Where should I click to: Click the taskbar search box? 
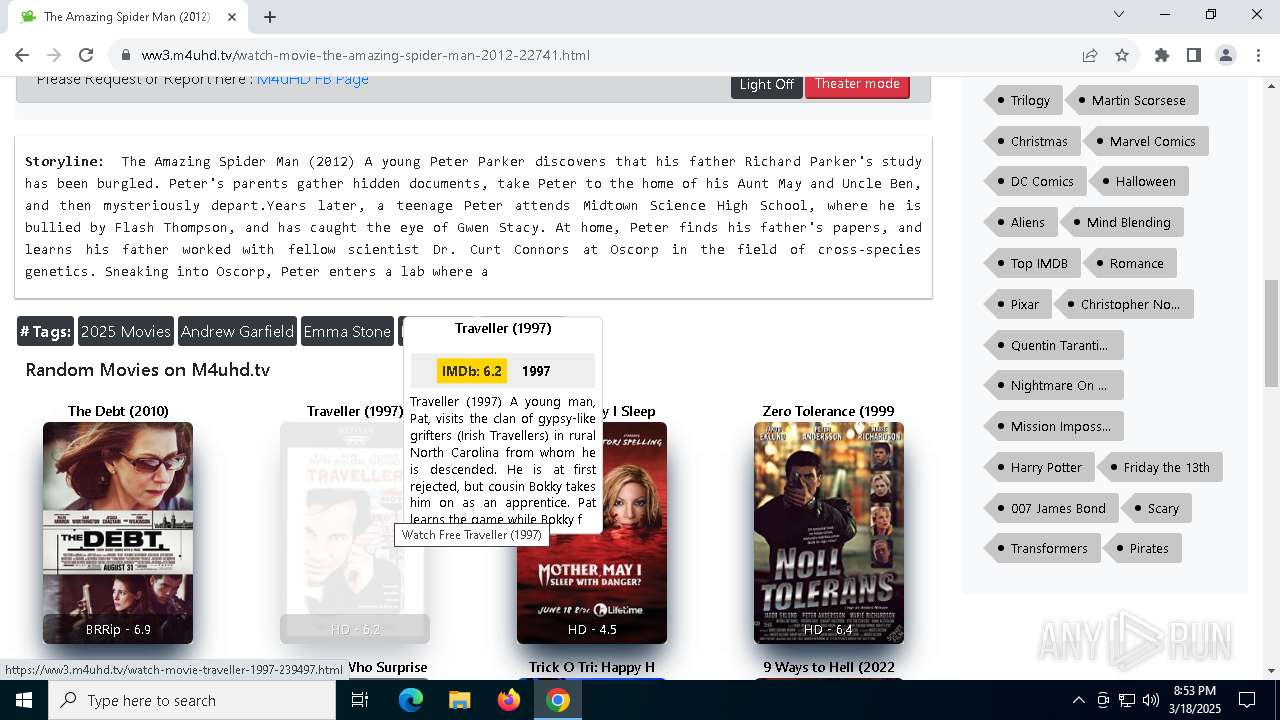192,700
